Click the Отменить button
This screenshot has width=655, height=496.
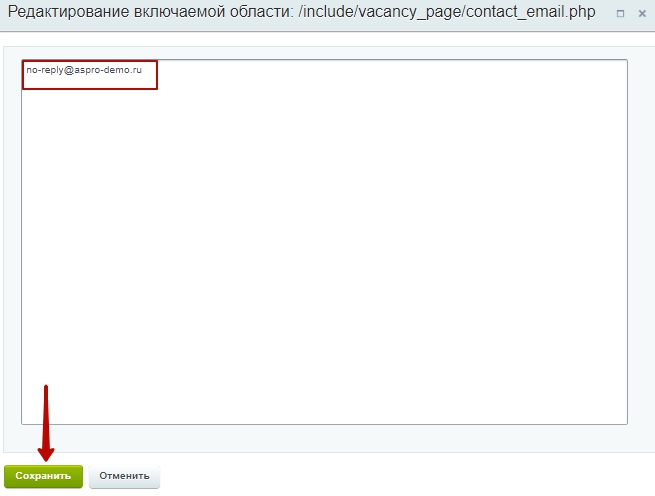click(x=124, y=476)
